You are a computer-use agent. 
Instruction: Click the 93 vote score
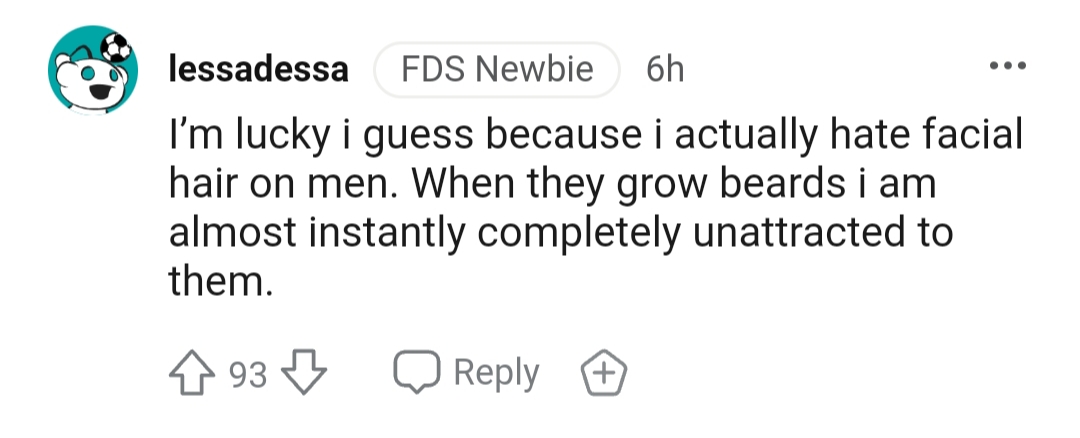click(247, 375)
